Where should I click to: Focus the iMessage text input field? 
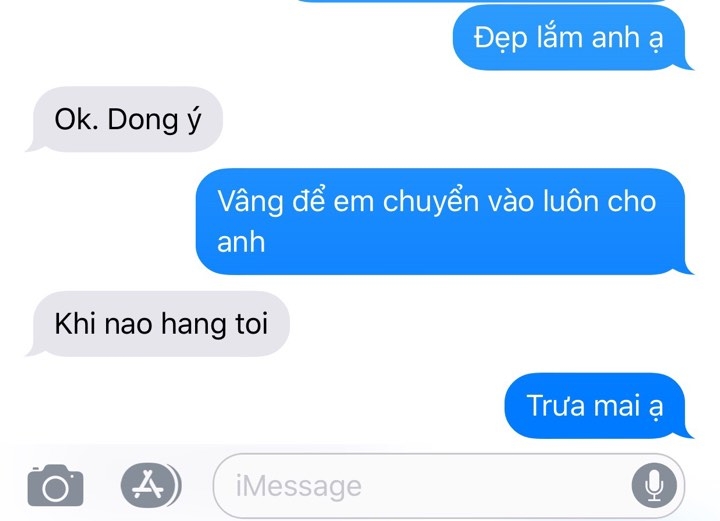(x=449, y=486)
